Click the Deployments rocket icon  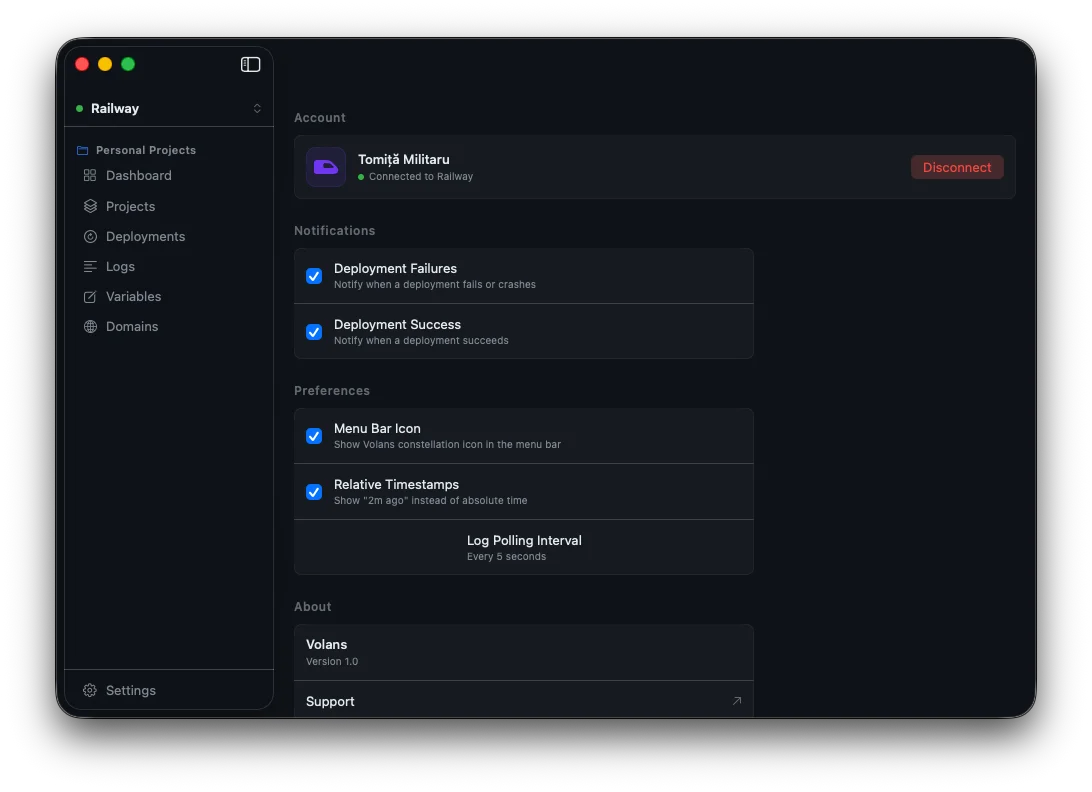click(x=89, y=236)
